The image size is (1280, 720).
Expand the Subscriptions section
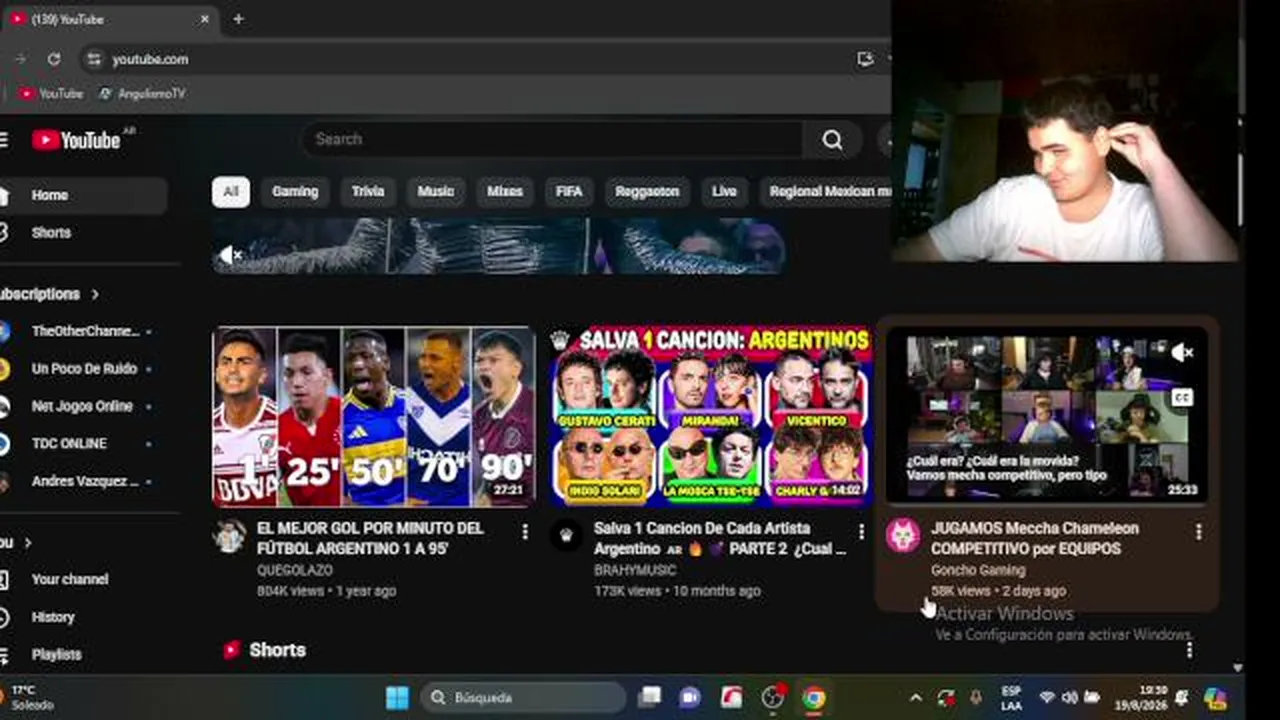coord(49,294)
